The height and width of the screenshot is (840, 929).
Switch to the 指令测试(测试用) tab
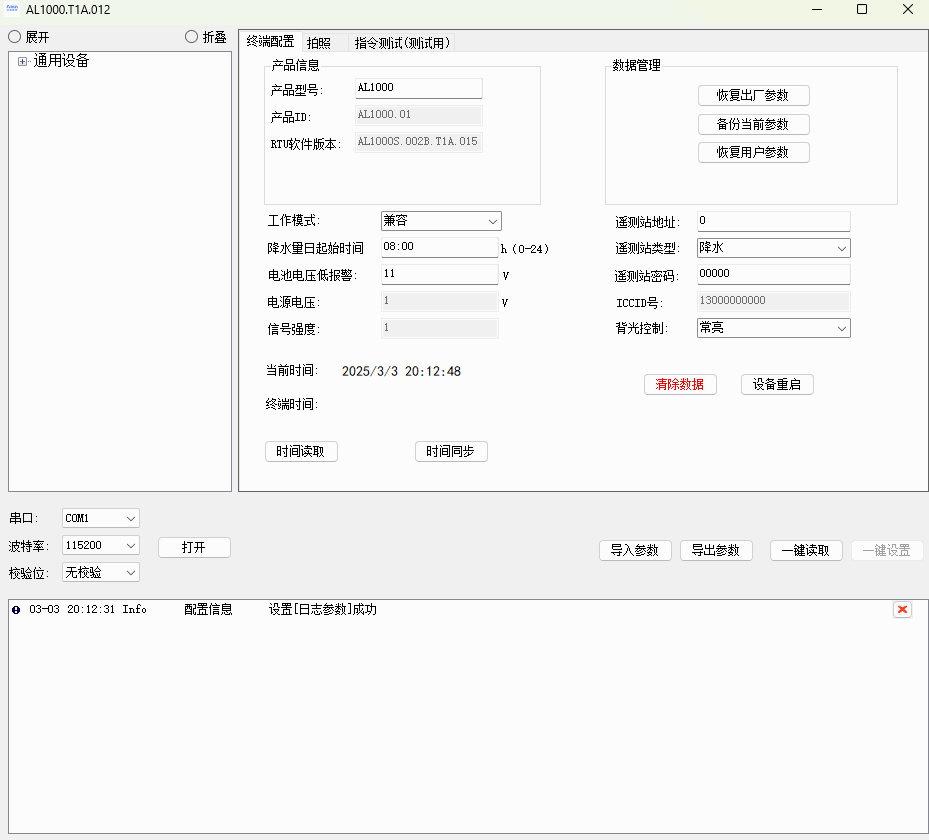tap(402, 42)
